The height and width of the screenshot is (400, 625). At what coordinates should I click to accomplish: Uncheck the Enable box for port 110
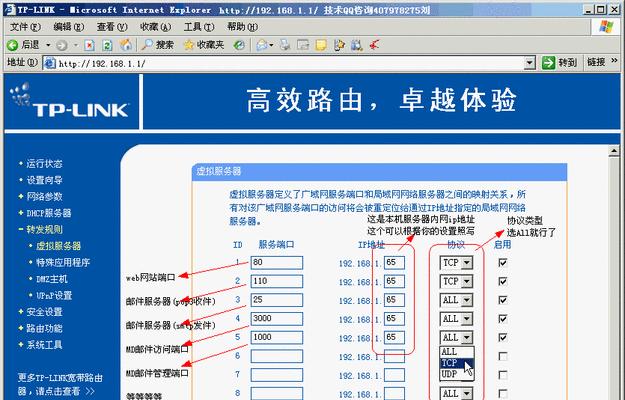tap(503, 281)
